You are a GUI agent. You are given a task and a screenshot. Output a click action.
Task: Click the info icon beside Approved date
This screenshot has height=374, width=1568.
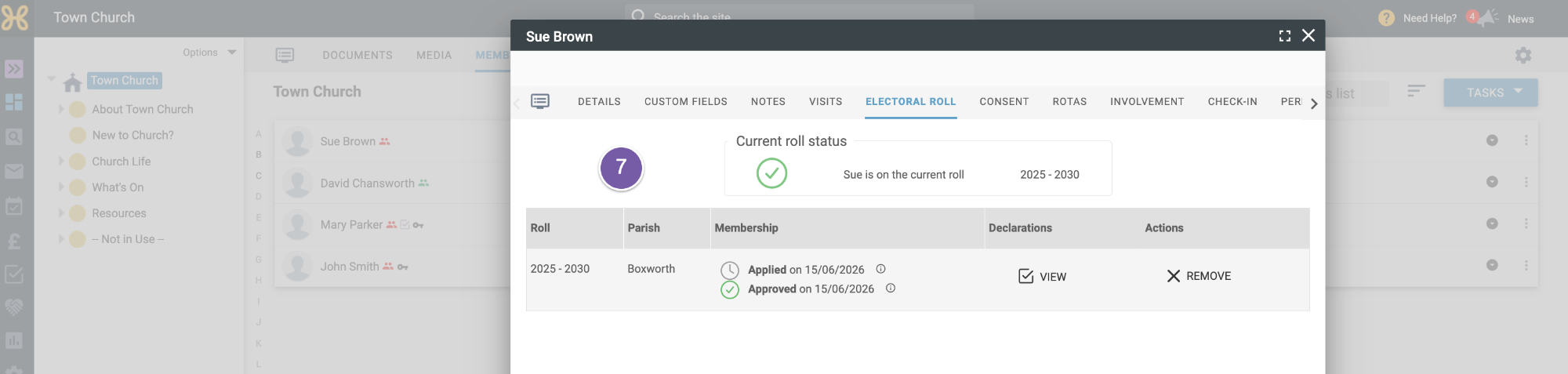[891, 288]
